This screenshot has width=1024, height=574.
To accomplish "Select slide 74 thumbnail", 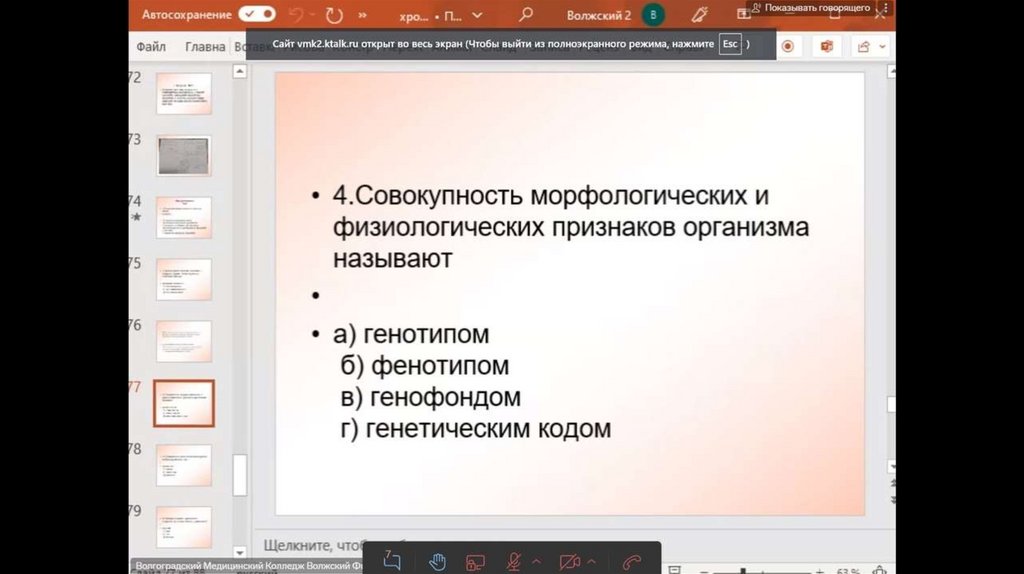I will (x=184, y=217).
